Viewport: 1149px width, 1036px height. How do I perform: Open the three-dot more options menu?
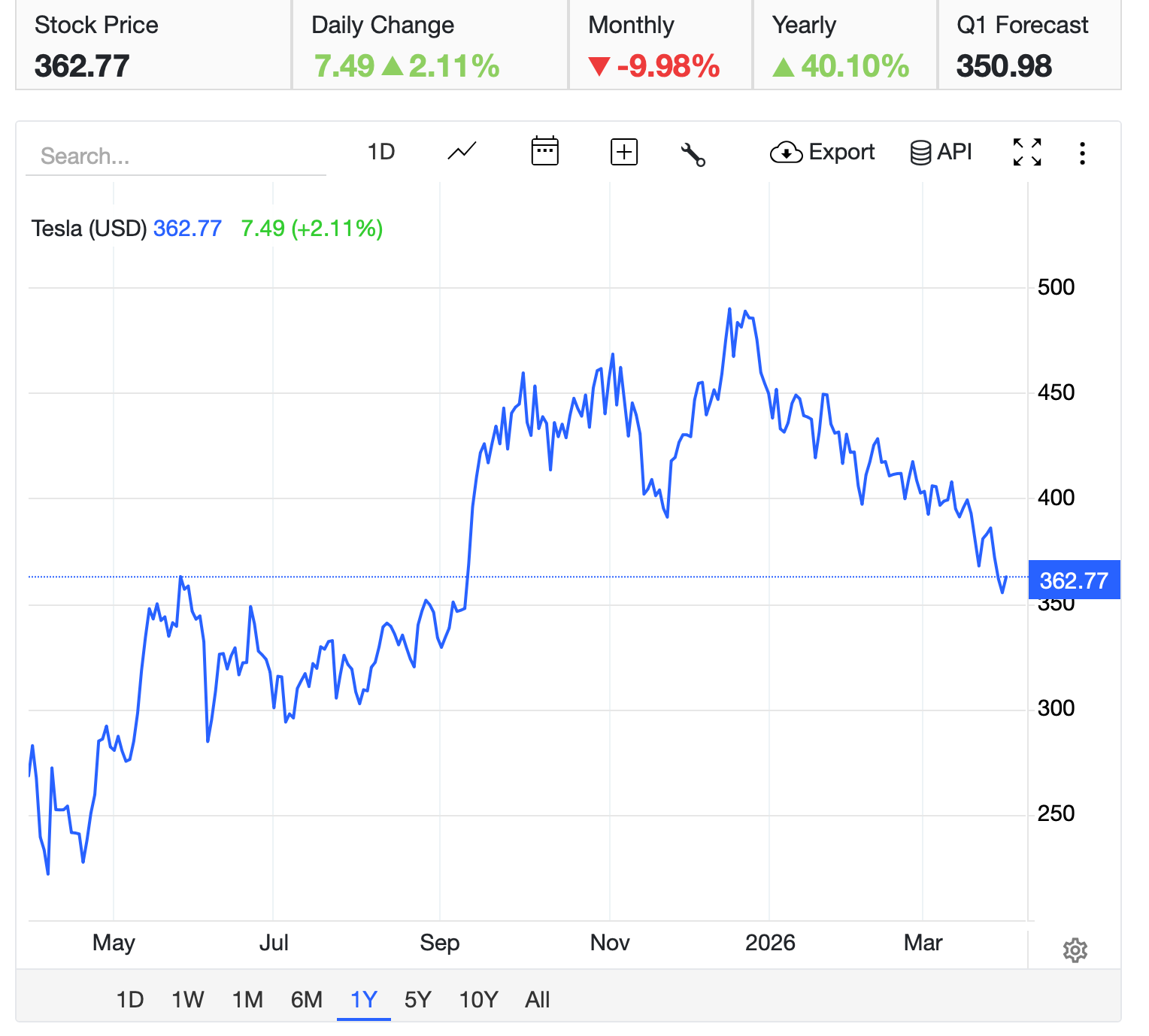point(1082,153)
